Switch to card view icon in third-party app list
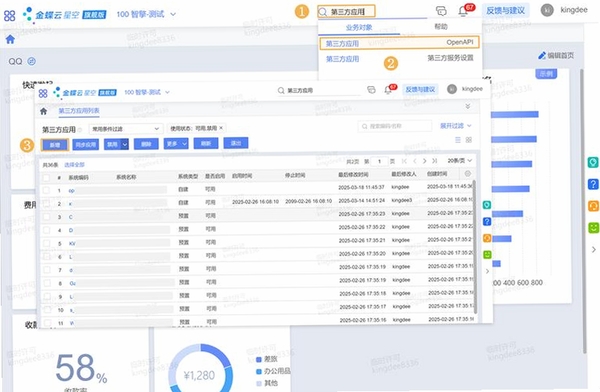The width and height of the screenshot is (600, 392). 469,140
